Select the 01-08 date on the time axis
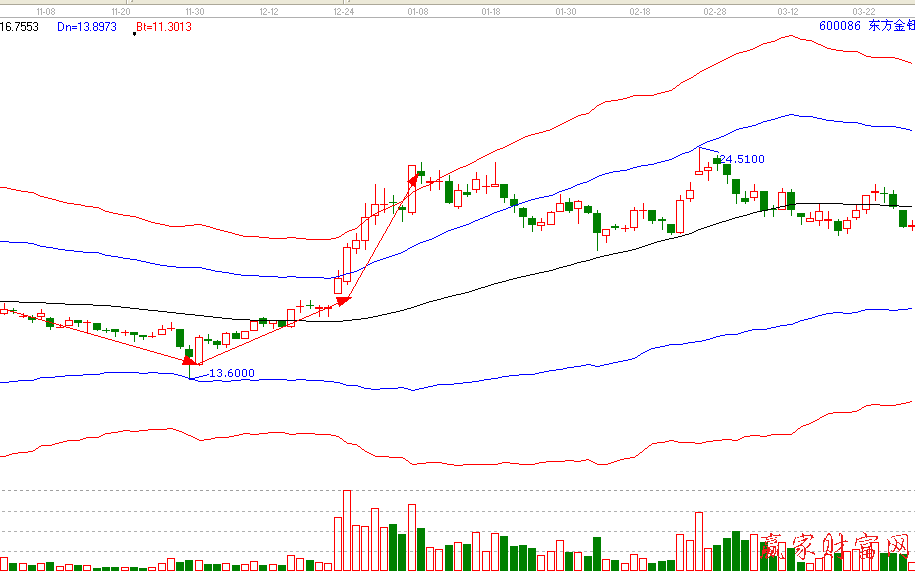Image resolution: width=915 pixels, height=571 pixels. tap(419, 11)
